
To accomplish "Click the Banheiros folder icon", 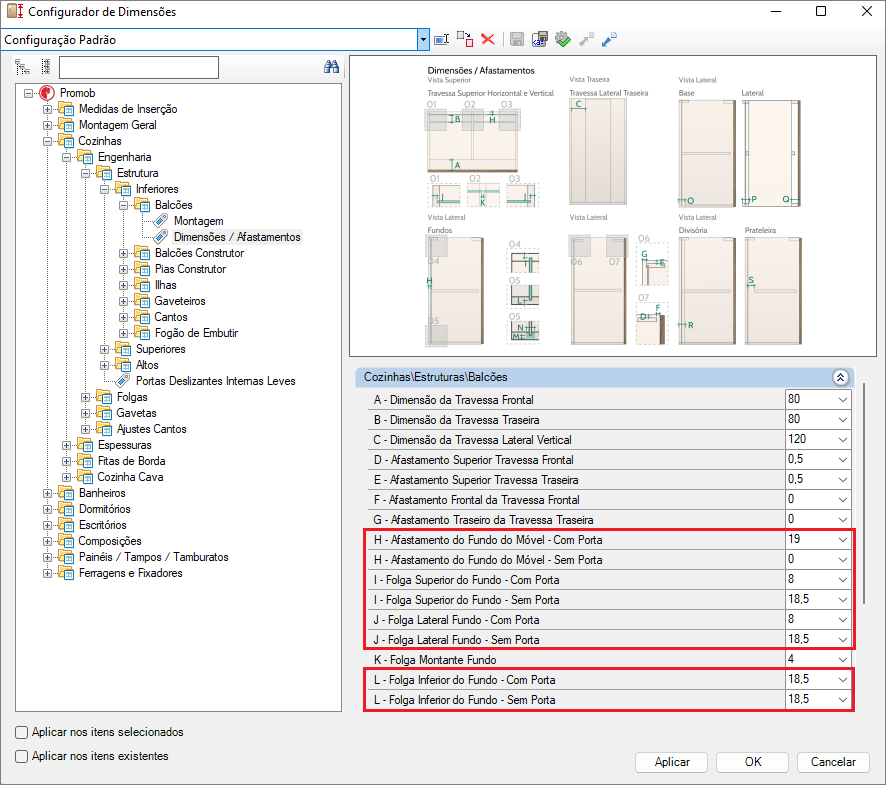I will pos(66,493).
